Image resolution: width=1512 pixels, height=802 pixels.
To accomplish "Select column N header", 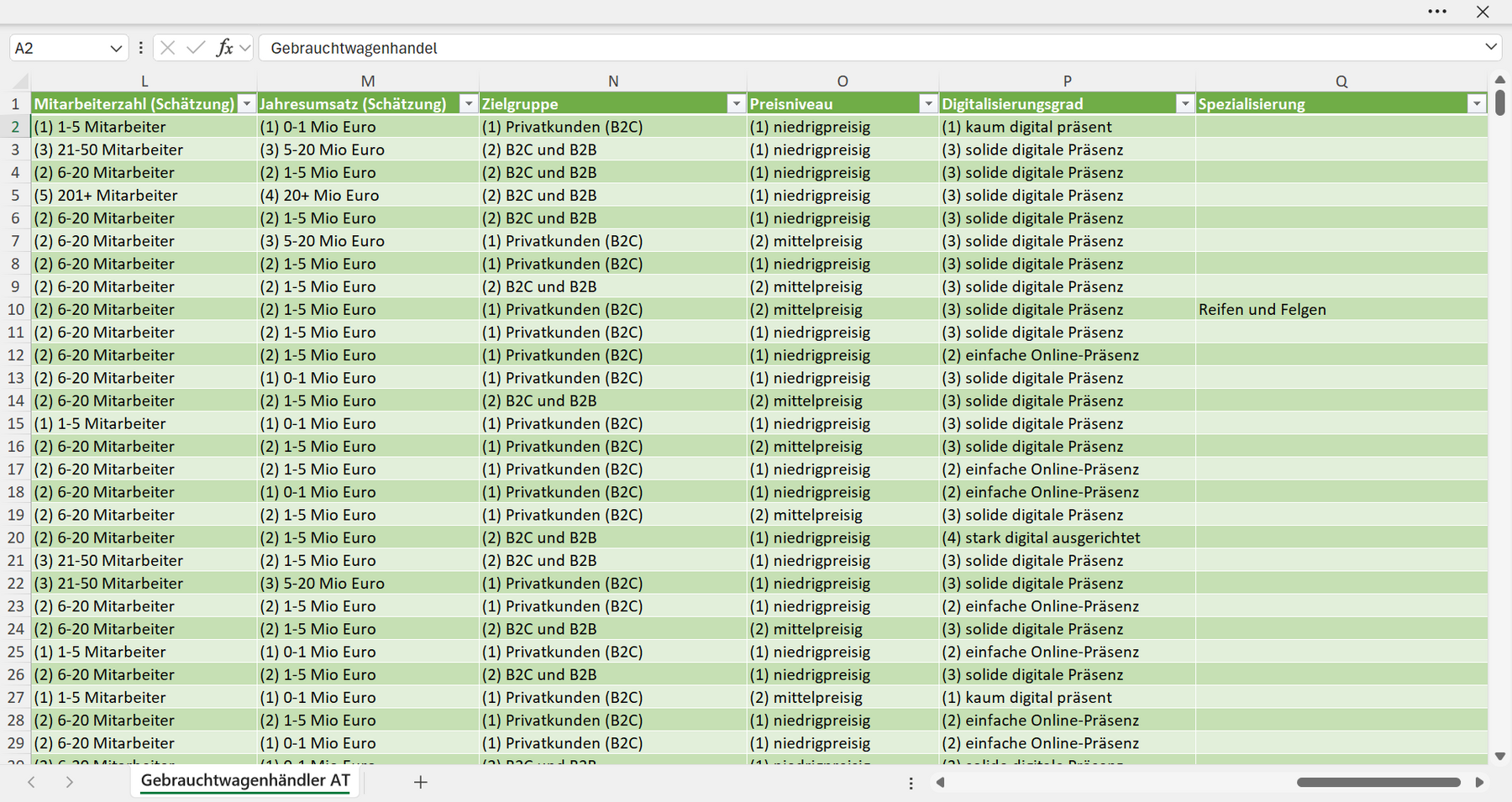I will click(x=613, y=81).
